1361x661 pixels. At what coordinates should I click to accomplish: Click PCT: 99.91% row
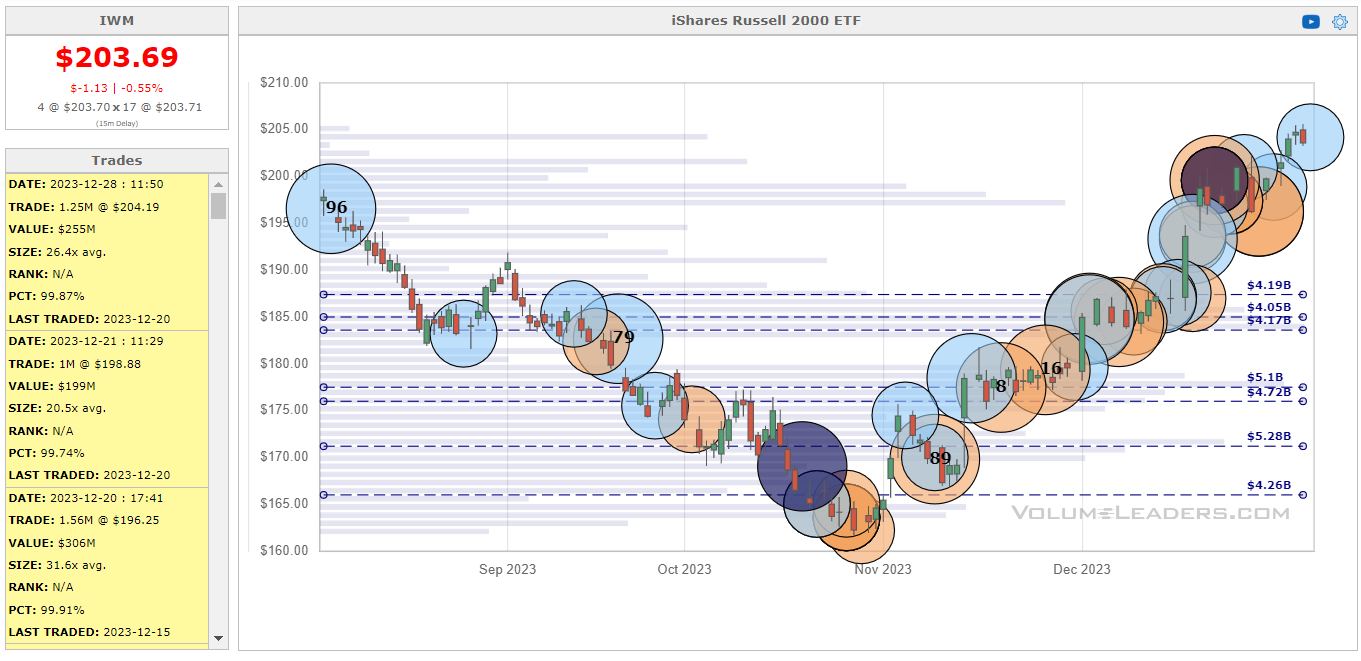(107, 610)
